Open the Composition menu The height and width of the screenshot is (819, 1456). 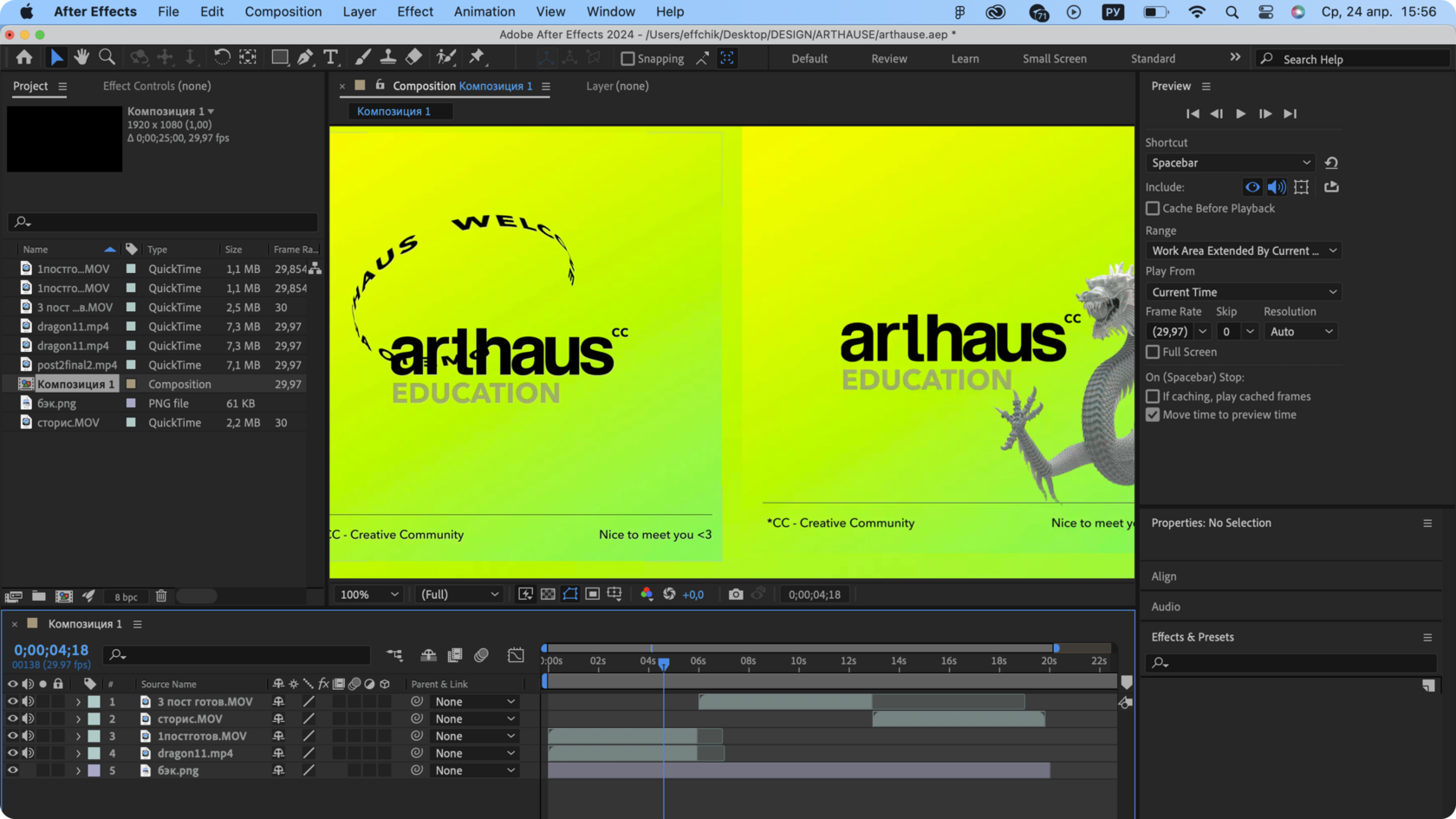tap(283, 11)
